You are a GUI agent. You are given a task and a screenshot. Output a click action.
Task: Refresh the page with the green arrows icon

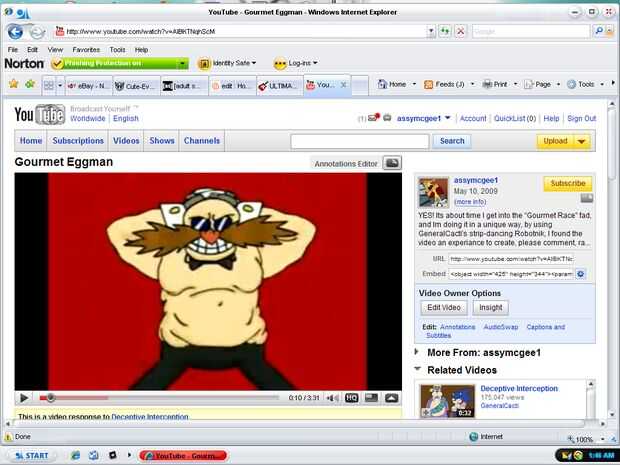(445, 31)
